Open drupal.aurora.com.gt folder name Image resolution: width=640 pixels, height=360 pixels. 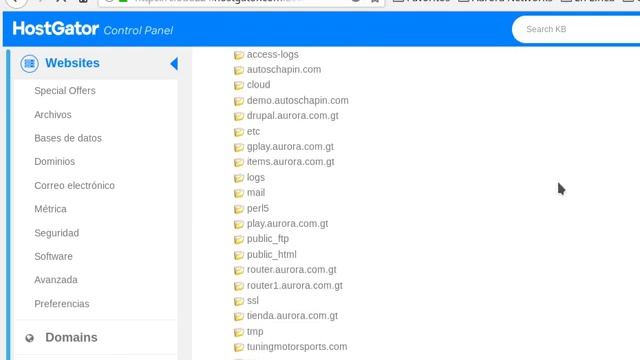[293, 116]
